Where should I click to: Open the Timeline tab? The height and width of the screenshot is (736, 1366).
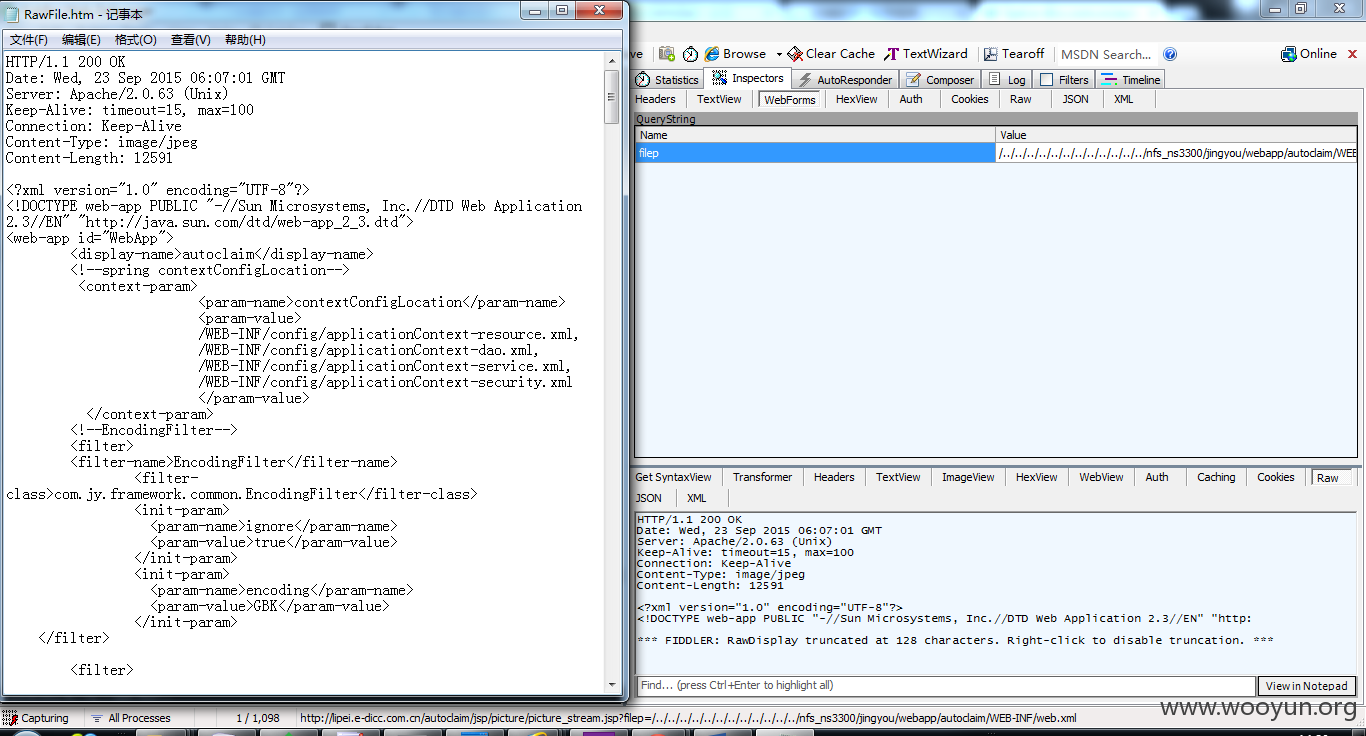pos(1131,80)
